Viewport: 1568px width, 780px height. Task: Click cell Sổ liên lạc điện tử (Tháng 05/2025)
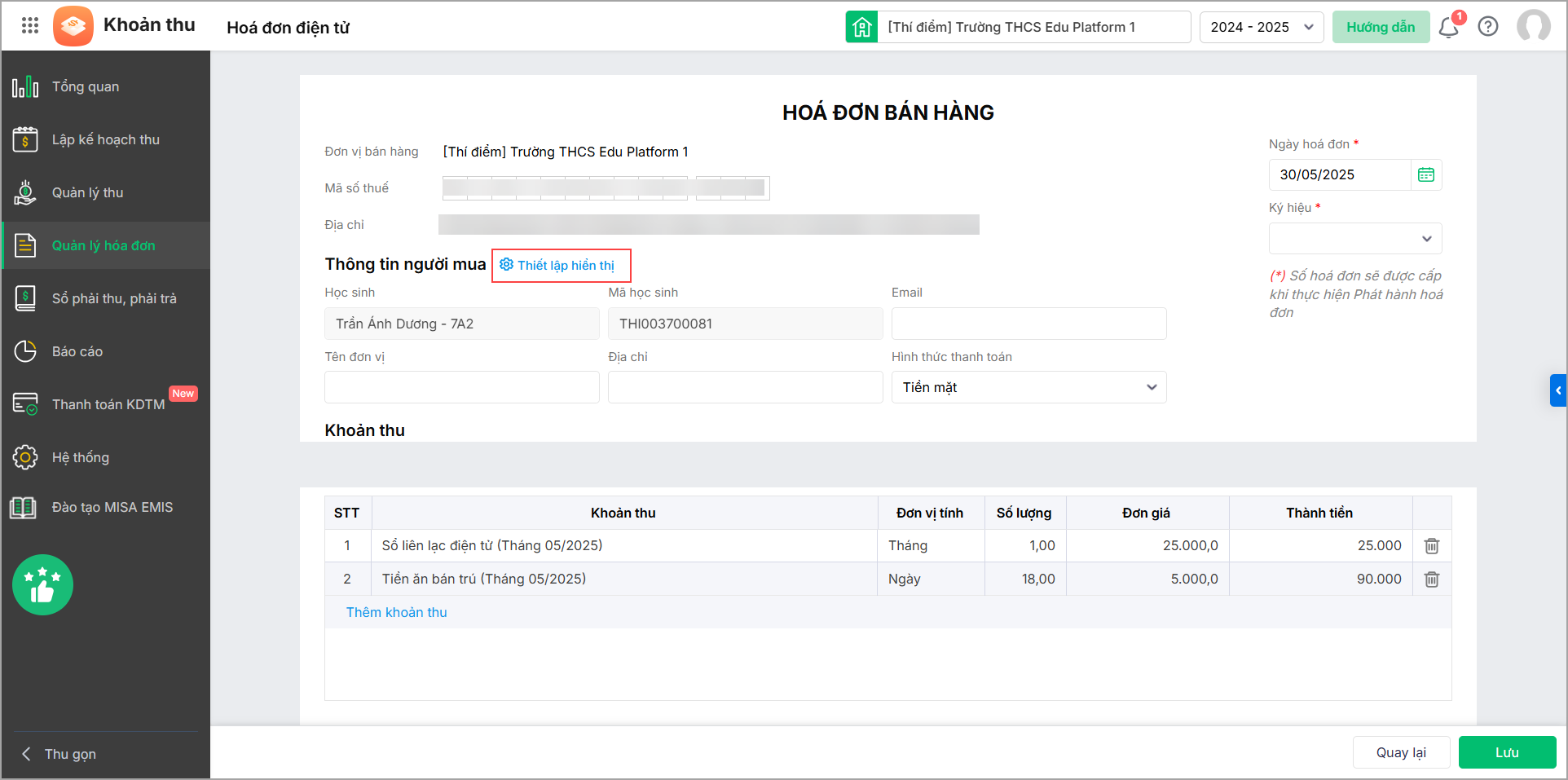(x=624, y=546)
